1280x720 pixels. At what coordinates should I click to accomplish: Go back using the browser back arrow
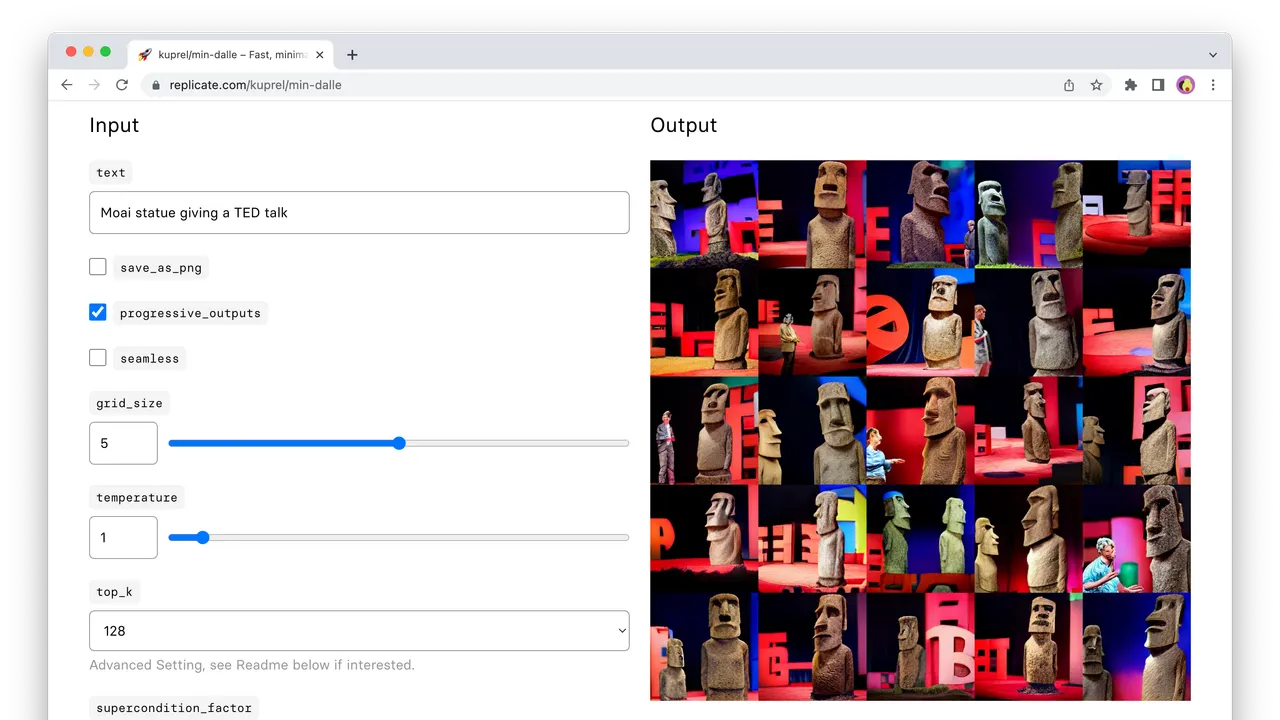(x=67, y=85)
